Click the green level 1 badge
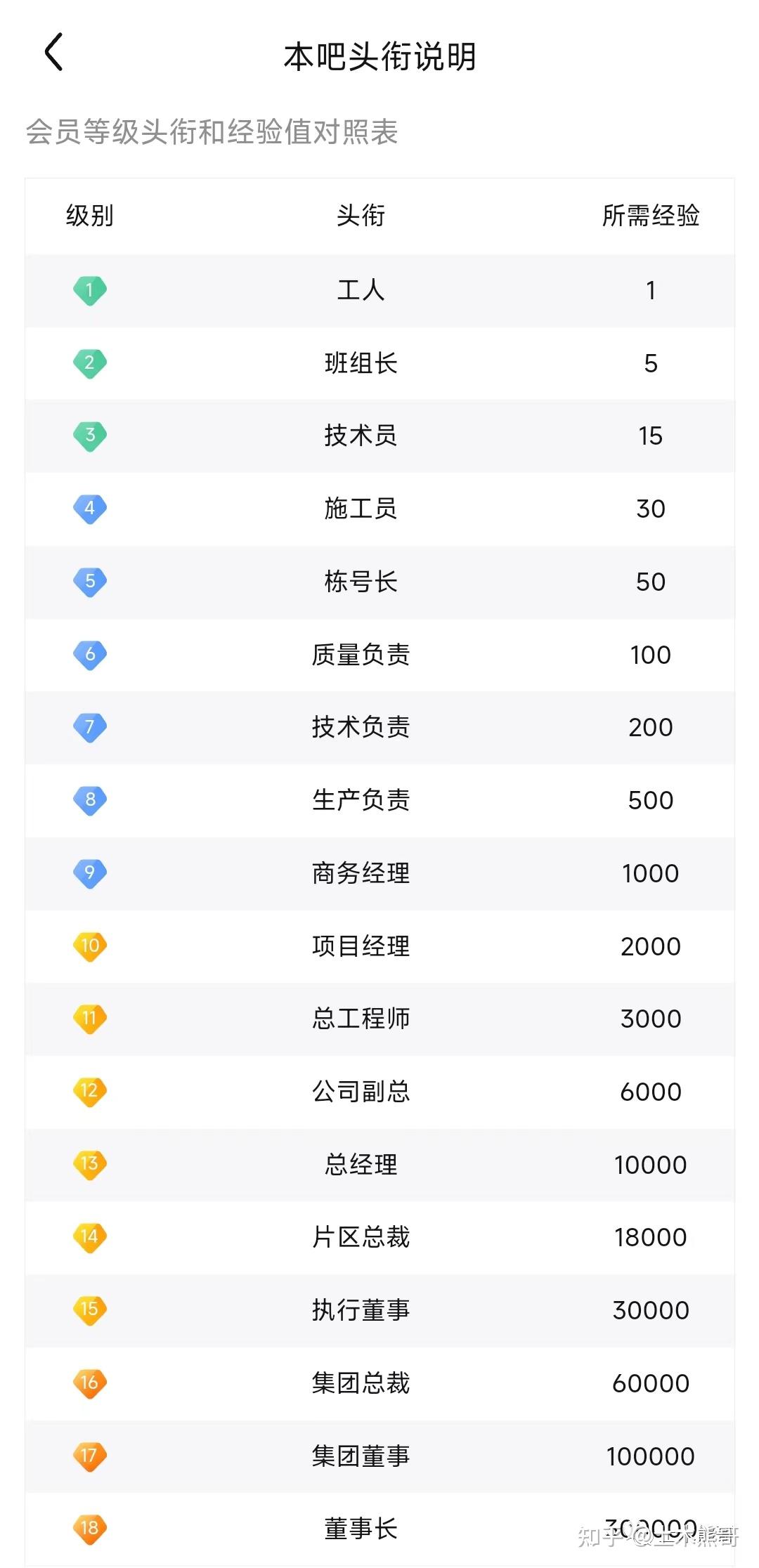Image resolution: width=759 pixels, height=1568 pixels. [90, 290]
